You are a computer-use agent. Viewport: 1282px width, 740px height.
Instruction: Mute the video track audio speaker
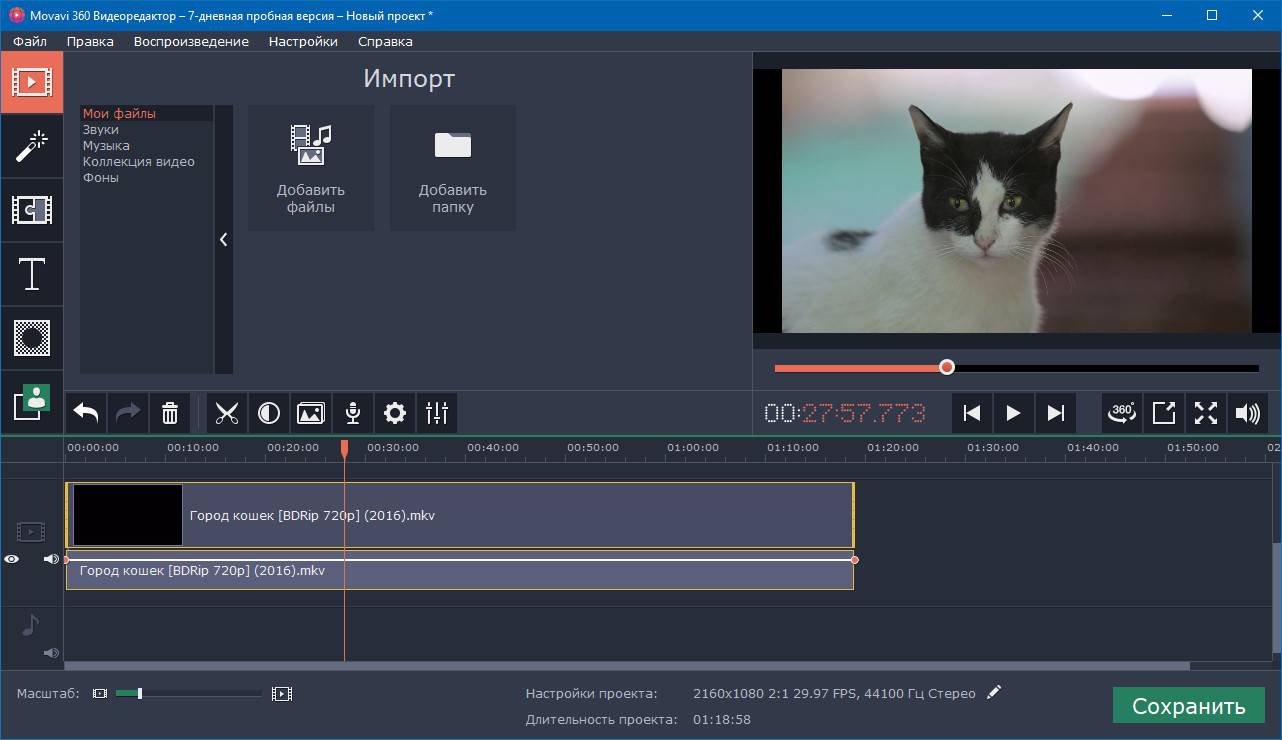pos(50,560)
